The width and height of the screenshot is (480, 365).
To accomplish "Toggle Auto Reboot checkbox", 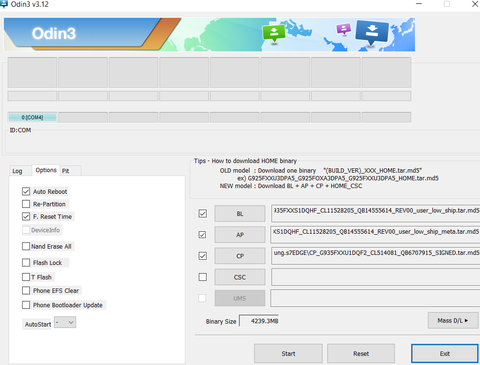I will [x=26, y=191].
